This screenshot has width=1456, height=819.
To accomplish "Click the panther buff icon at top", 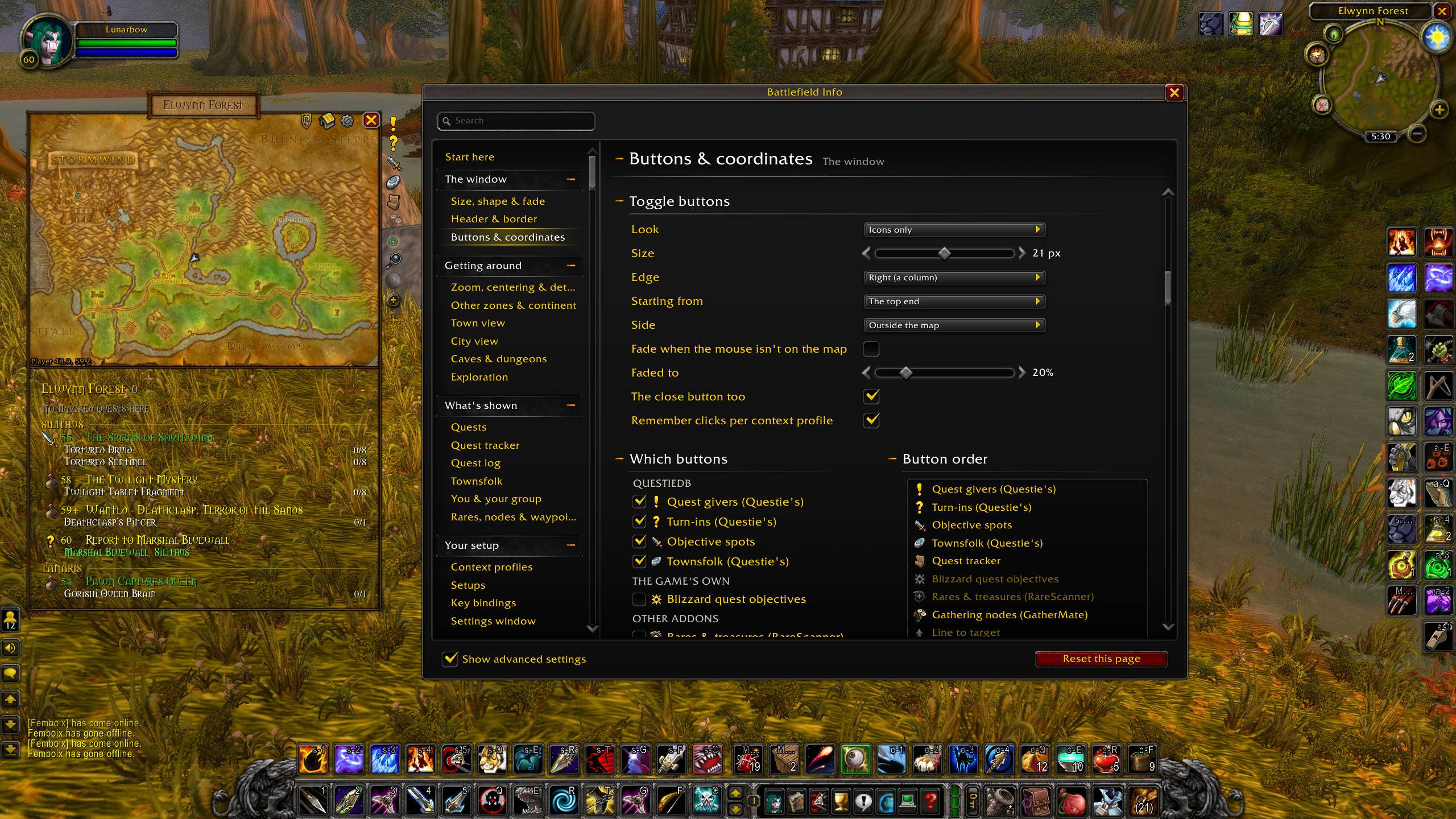I will click(1210, 24).
